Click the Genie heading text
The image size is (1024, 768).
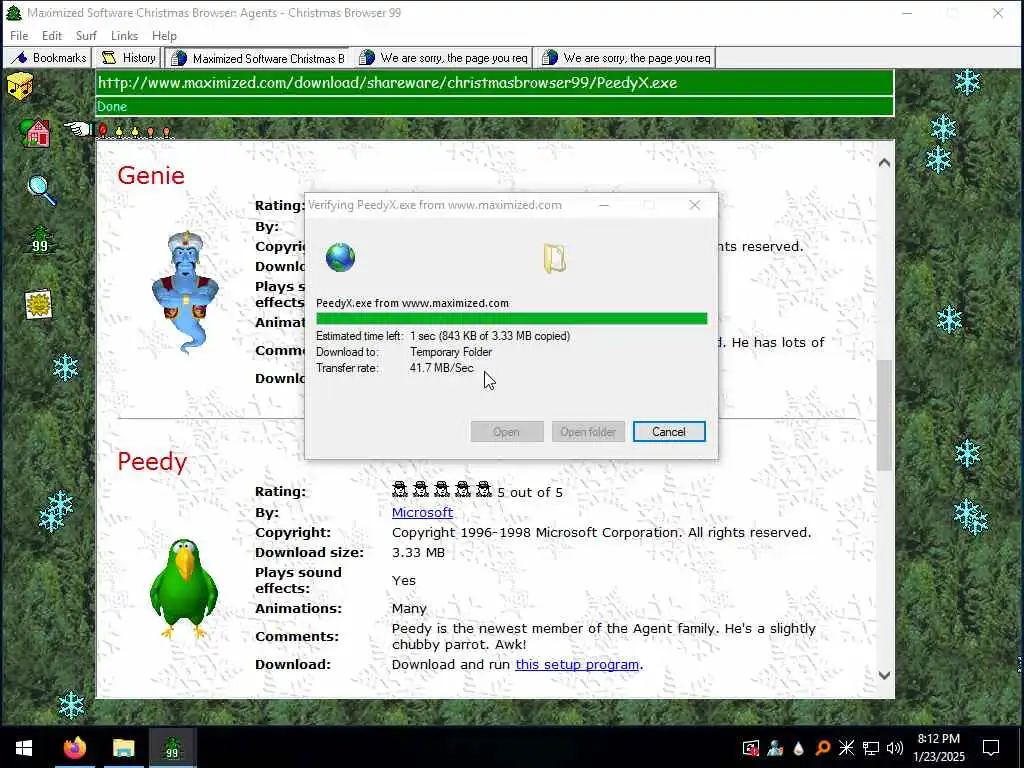click(151, 175)
